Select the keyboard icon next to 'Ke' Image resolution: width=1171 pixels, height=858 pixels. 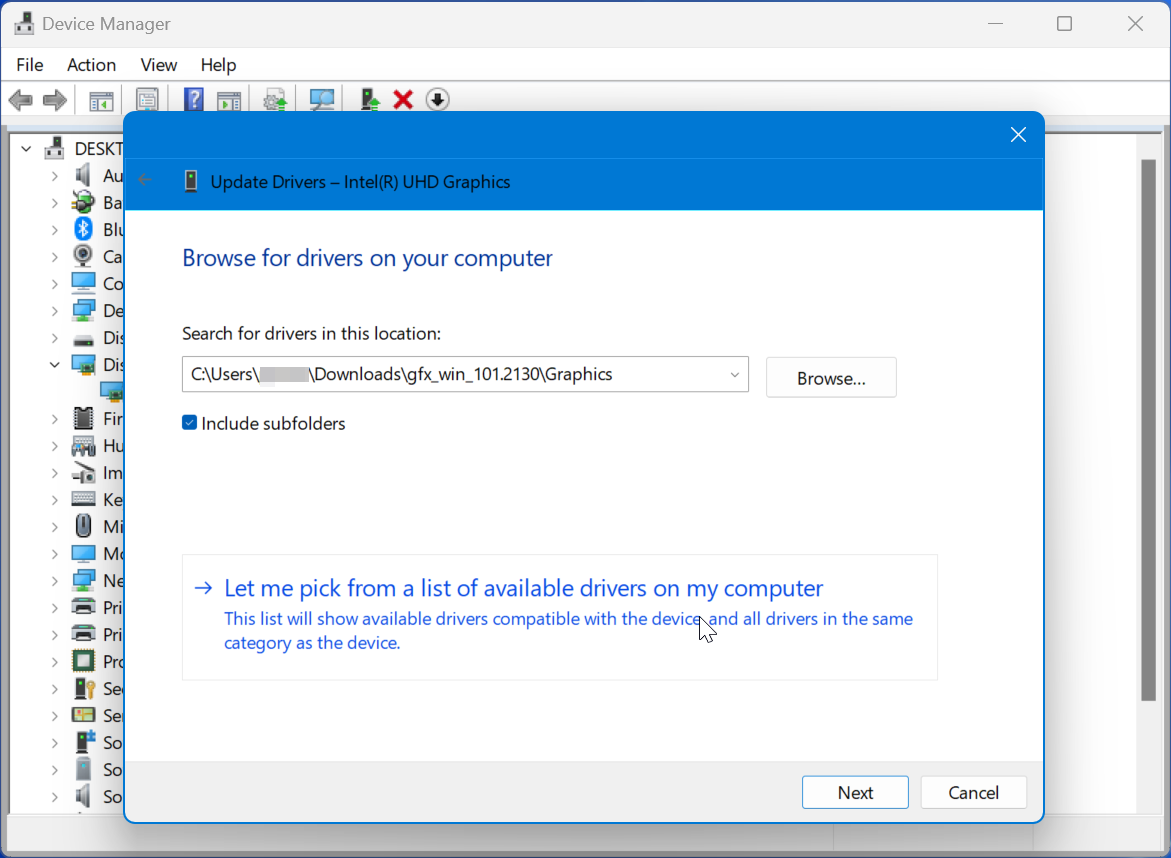(83, 499)
